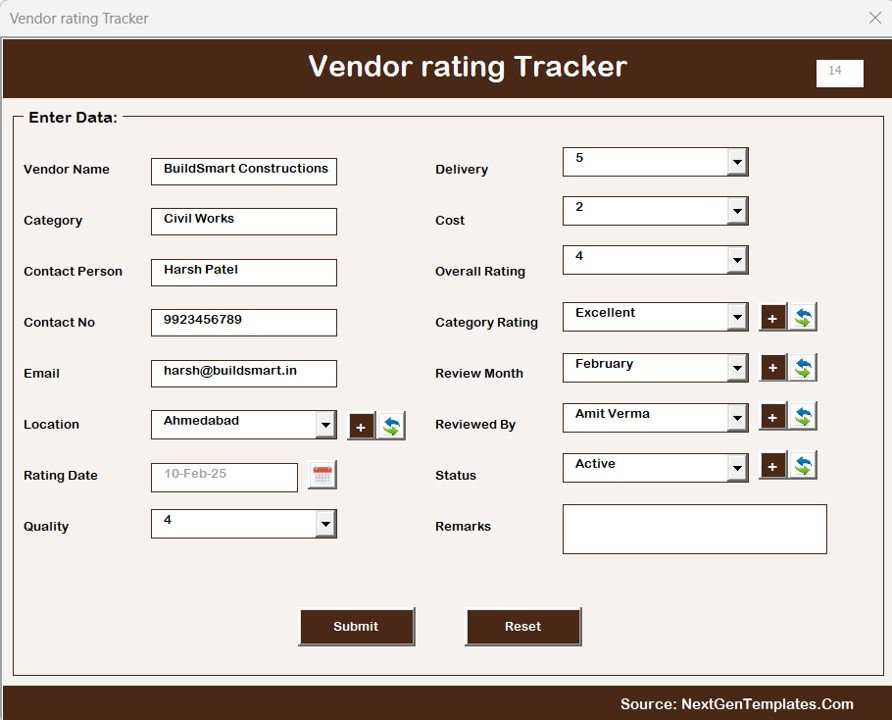Click the refresh icon beside Location
Image resolution: width=892 pixels, height=720 pixels.
pos(391,426)
